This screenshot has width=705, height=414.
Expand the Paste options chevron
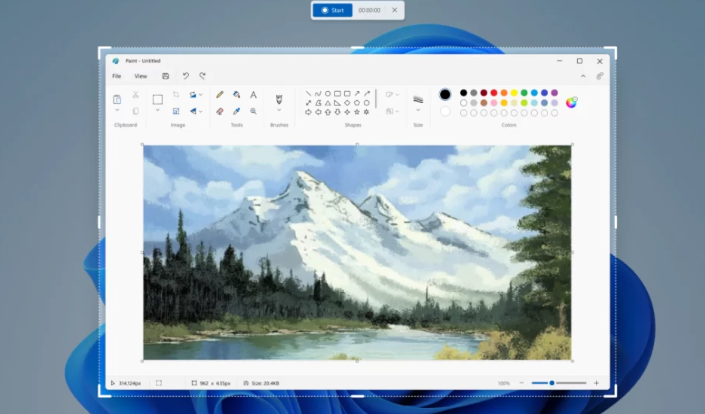[x=117, y=110]
